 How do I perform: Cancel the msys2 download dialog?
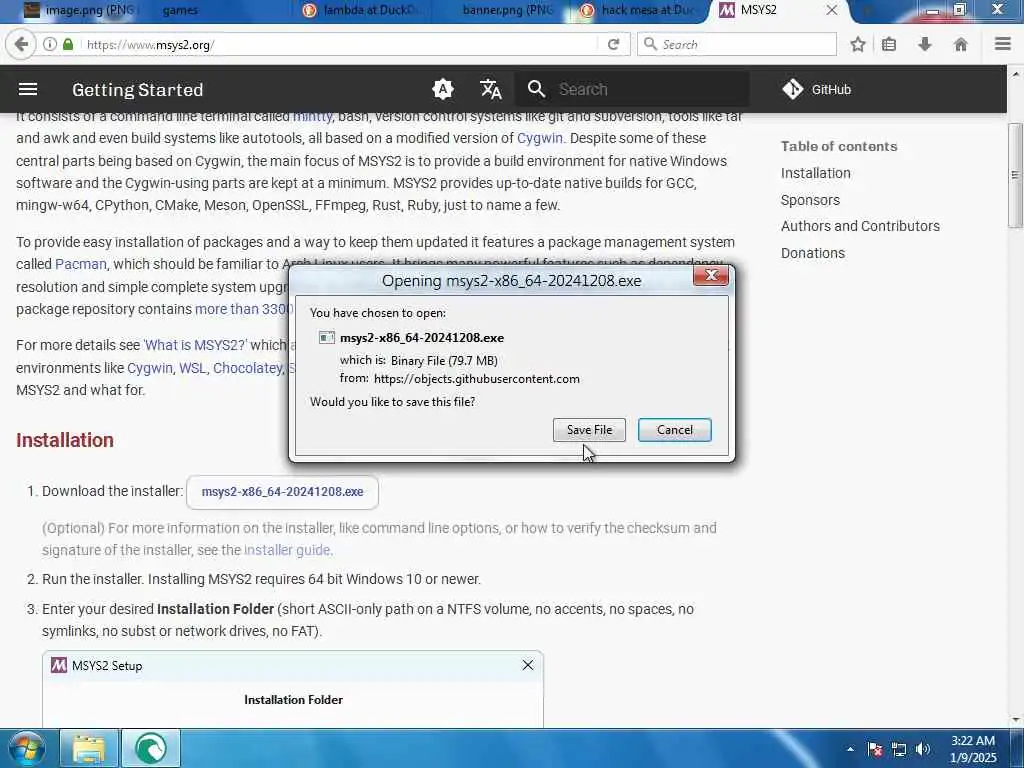pos(675,430)
